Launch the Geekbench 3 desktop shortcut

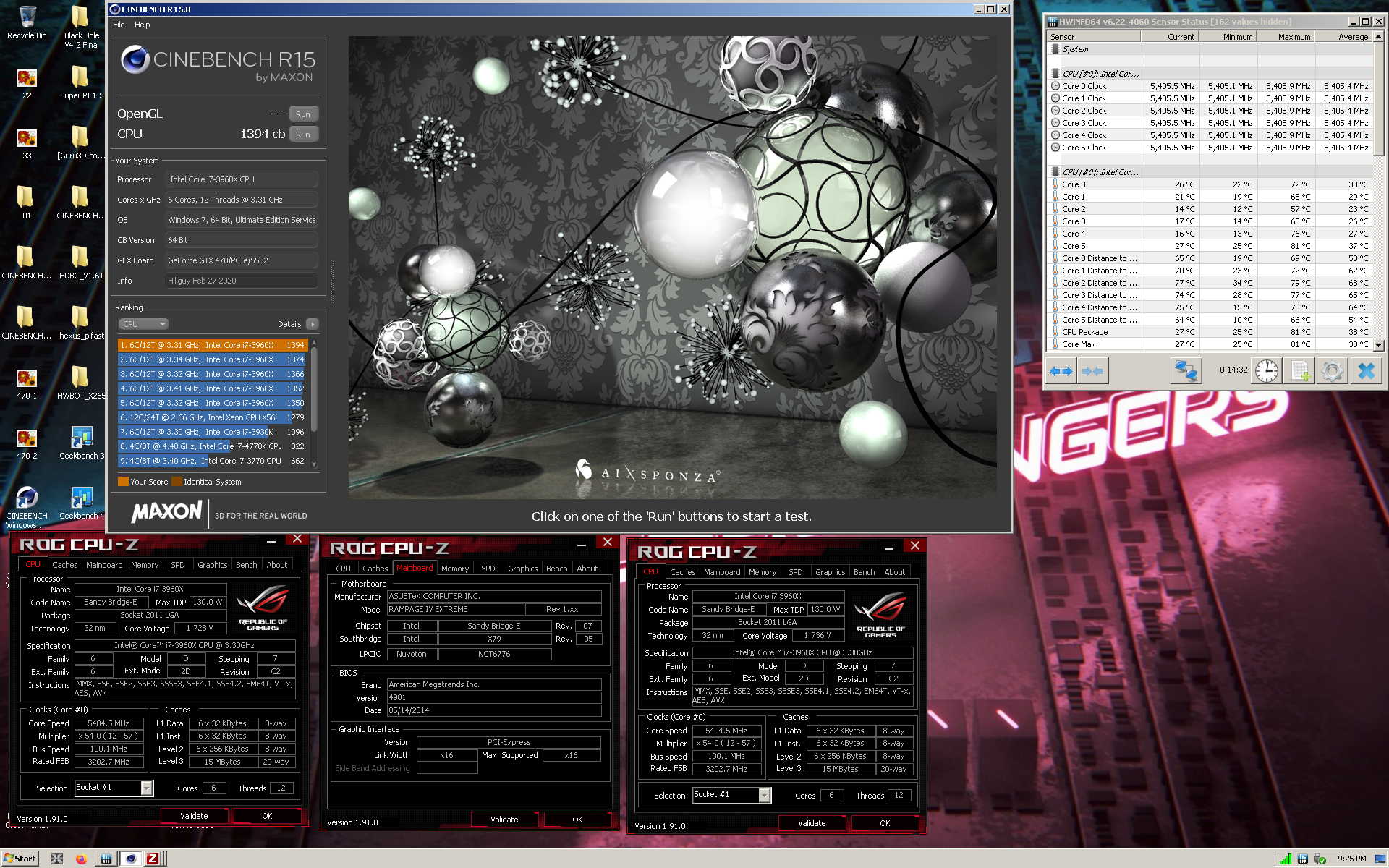pos(81,442)
